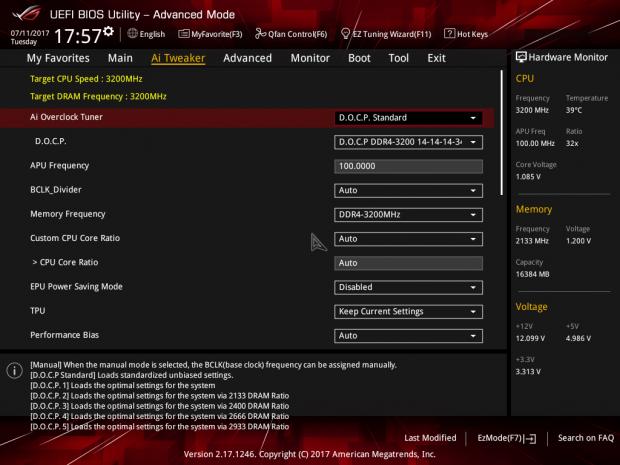This screenshot has height=465, width=620.
Task: Click the Hardware Monitor panel icon
Action: point(520,58)
